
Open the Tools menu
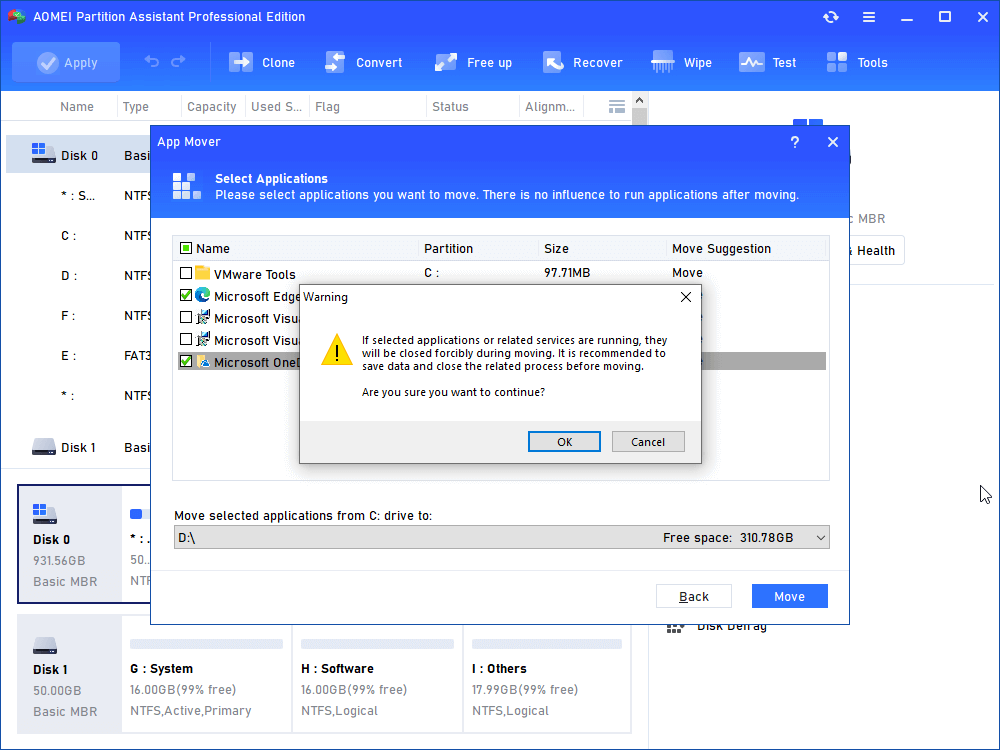857,62
